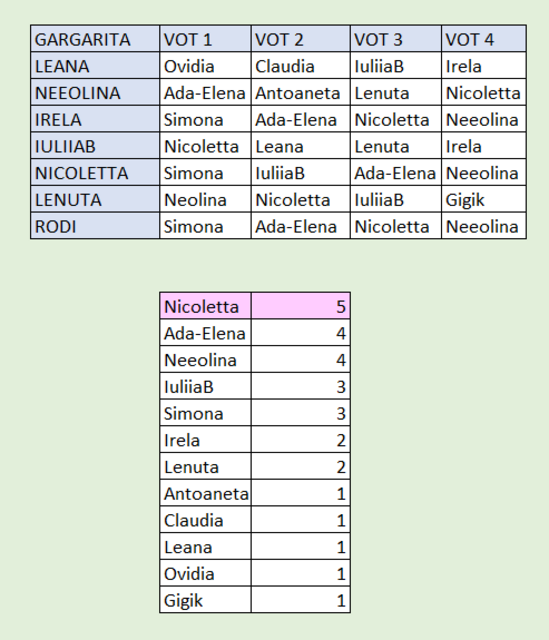
Task: Select the Simona entry in results table
Action: 205,413
